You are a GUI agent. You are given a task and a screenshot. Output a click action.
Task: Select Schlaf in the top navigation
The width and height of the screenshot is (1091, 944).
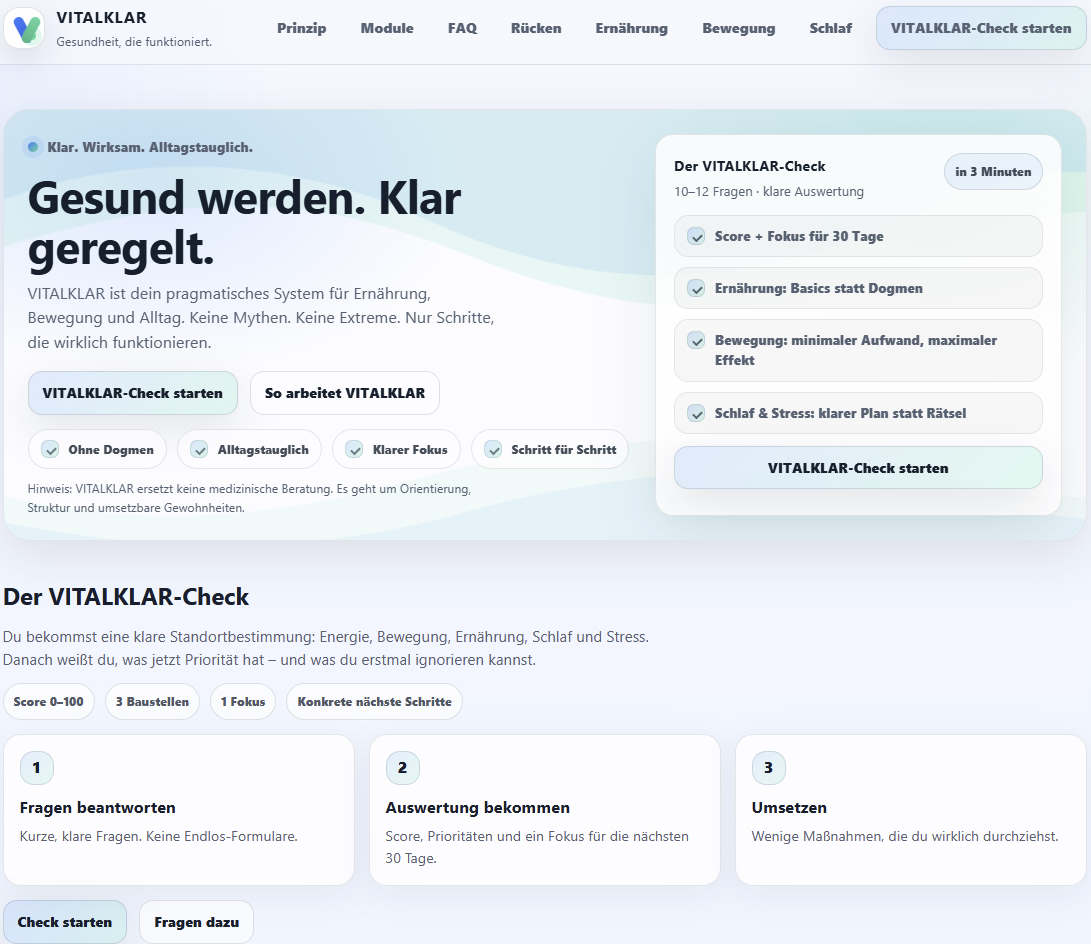pyautogui.click(x=831, y=28)
